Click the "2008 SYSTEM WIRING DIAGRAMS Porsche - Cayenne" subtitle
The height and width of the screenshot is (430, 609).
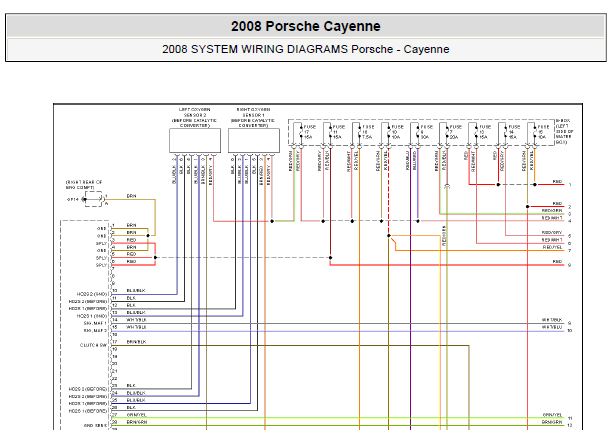(306, 49)
